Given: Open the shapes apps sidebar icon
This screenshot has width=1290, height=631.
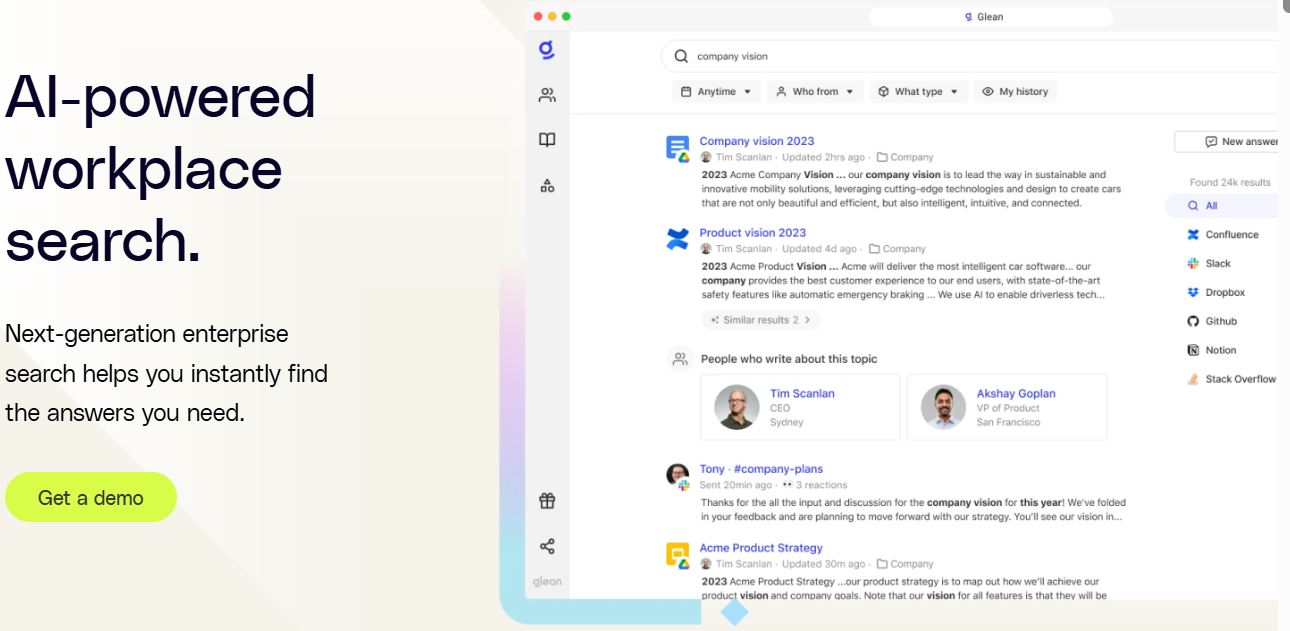Looking at the screenshot, I should click(x=547, y=185).
